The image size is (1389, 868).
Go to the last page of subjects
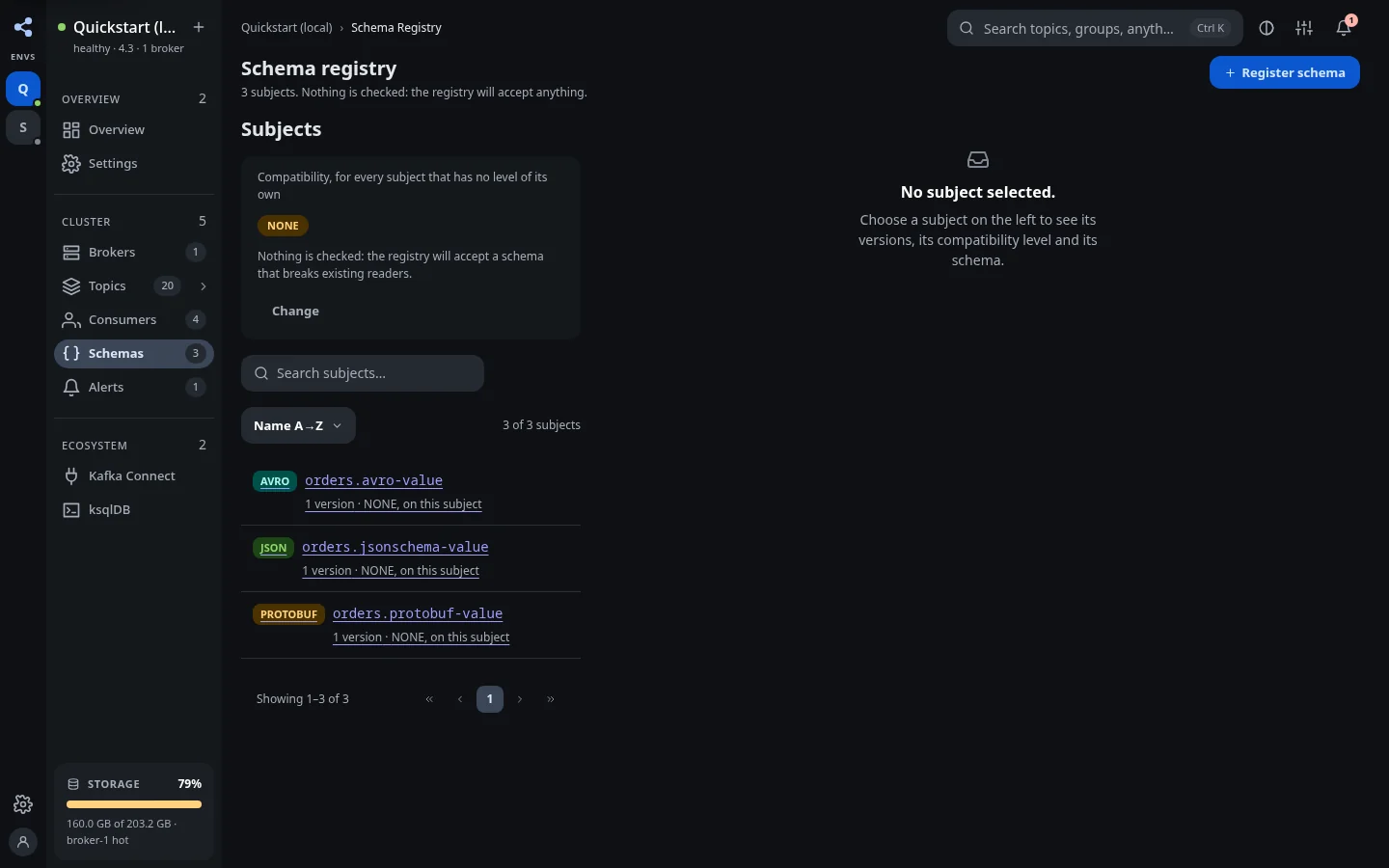(x=551, y=699)
